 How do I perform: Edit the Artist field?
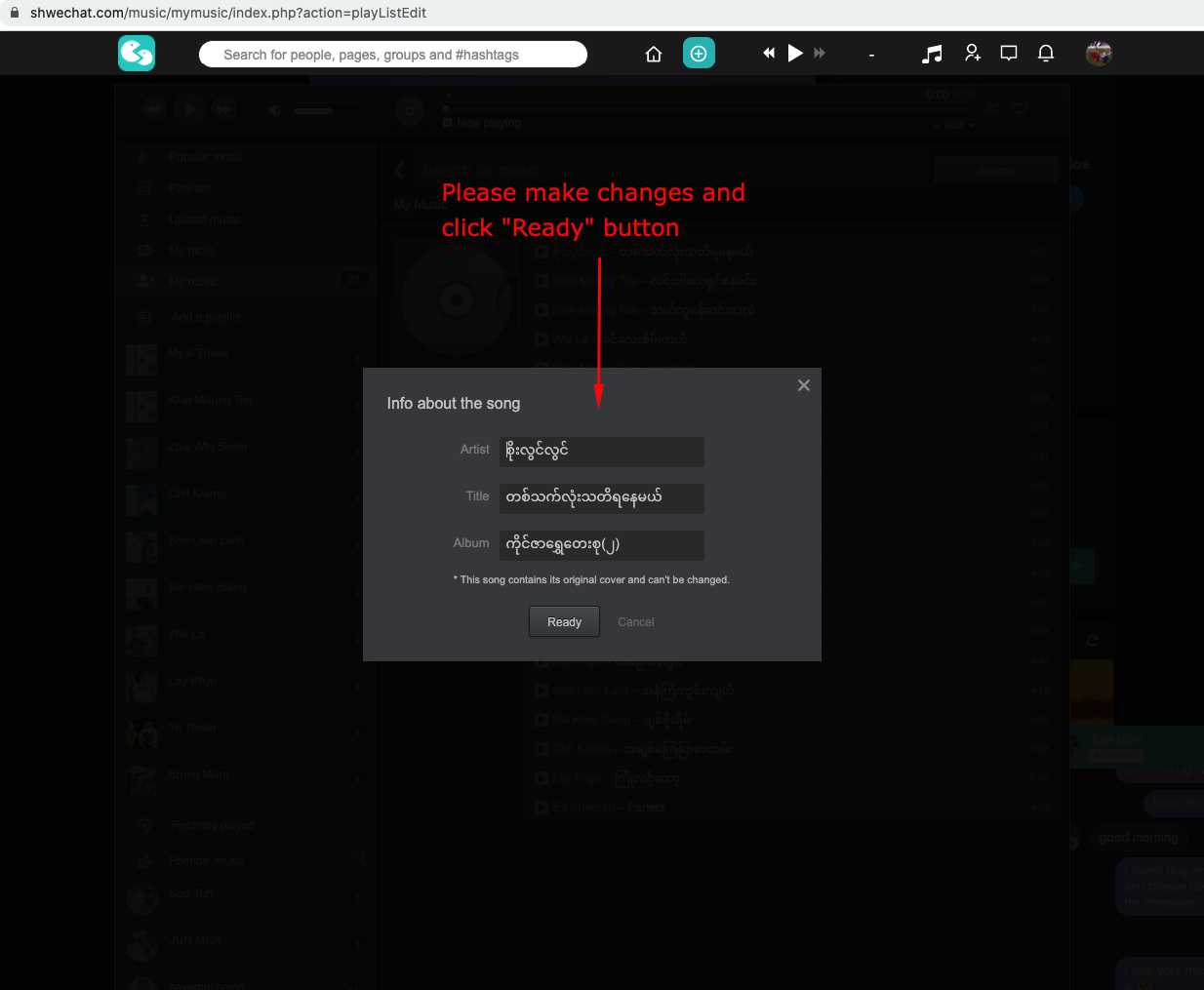pos(602,452)
